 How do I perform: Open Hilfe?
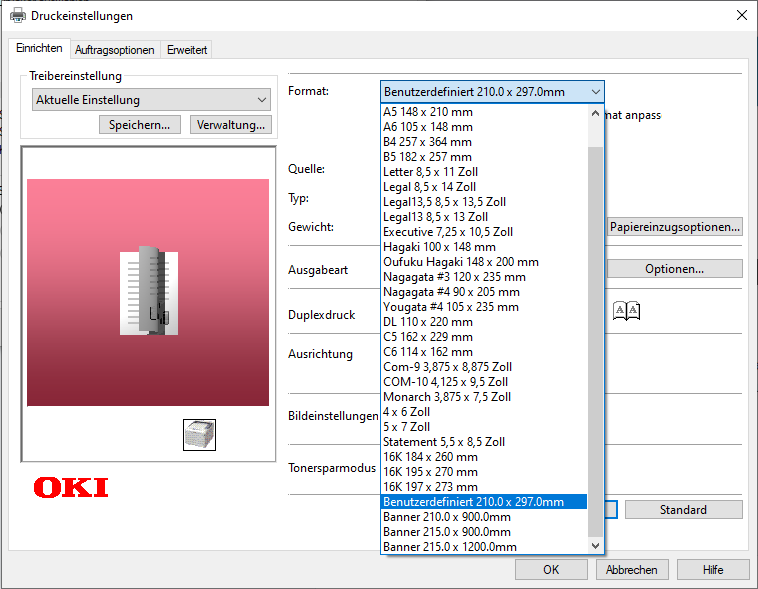[x=713, y=570]
